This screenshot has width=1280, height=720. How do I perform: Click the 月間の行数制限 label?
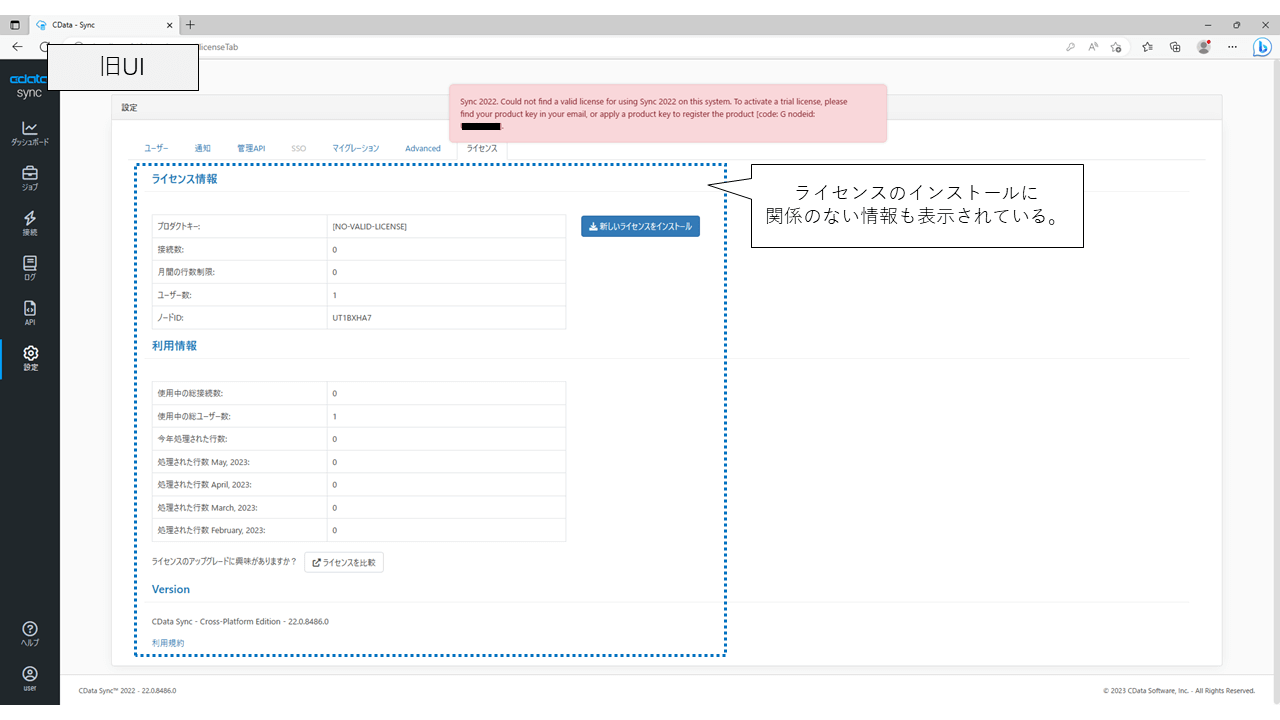[x=186, y=272]
